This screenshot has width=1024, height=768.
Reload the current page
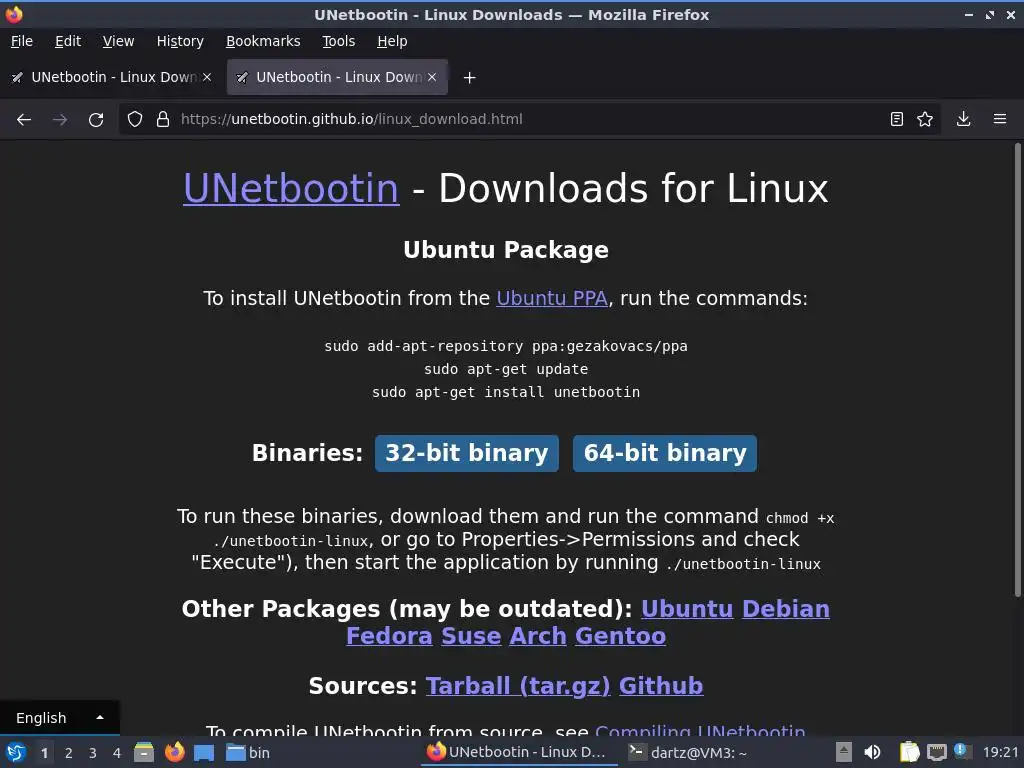[96, 120]
